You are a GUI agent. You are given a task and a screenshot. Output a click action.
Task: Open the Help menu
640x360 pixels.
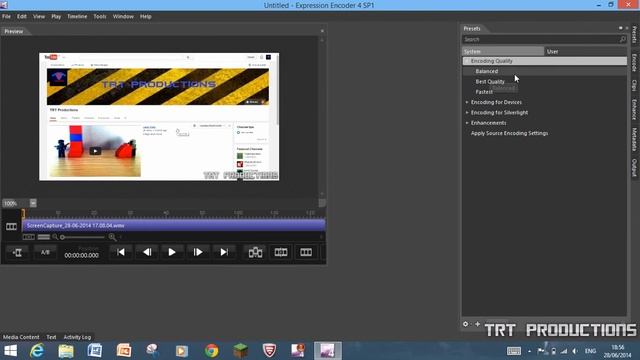click(x=146, y=17)
